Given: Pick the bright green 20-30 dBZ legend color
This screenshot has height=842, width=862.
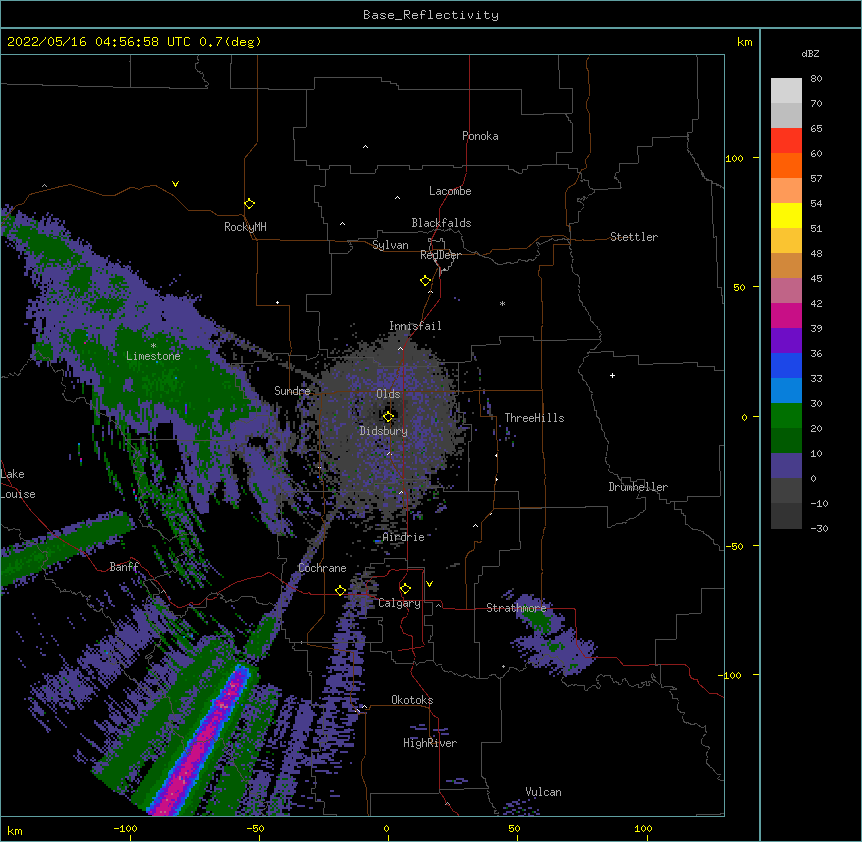Looking at the screenshot, I should 786,416.
